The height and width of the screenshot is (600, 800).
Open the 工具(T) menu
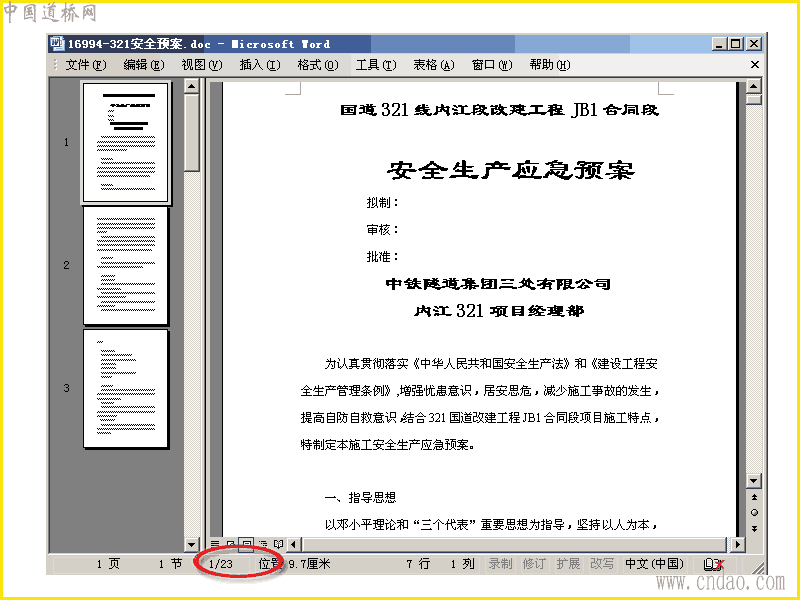coord(376,65)
